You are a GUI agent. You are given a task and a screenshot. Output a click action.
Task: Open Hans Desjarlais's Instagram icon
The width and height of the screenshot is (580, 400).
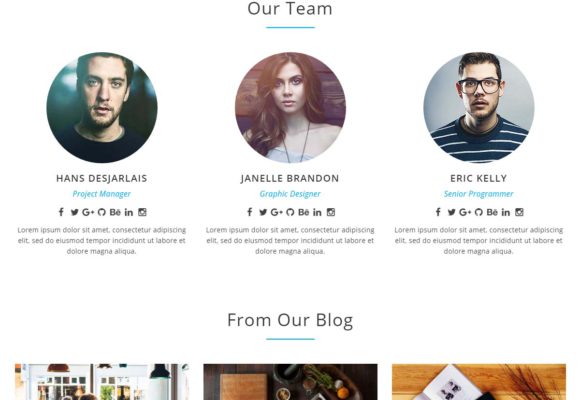[142, 212]
